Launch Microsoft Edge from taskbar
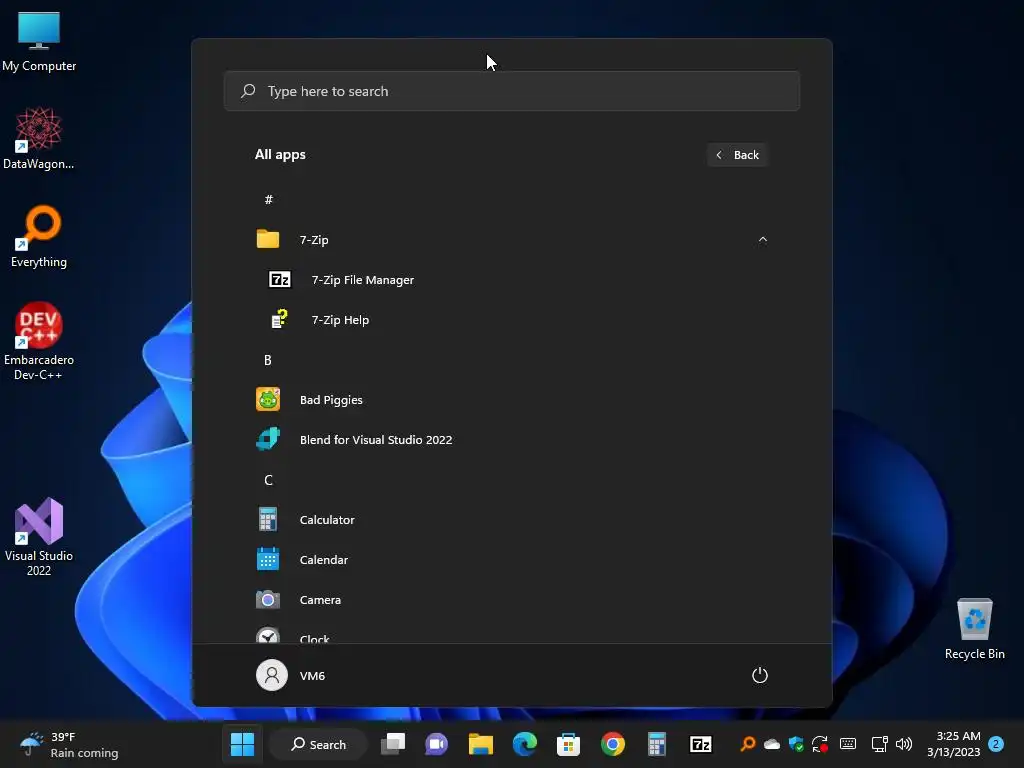The width and height of the screenshot is (1024, 768). (524, 744)
